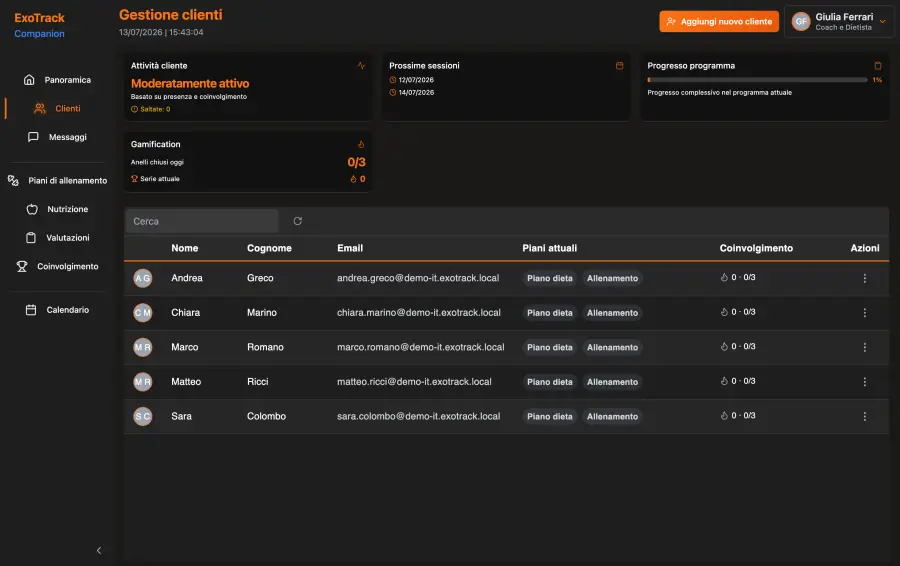
Task: Click Piano dieta tag for Andrea Greco
Action: (550, 278)
